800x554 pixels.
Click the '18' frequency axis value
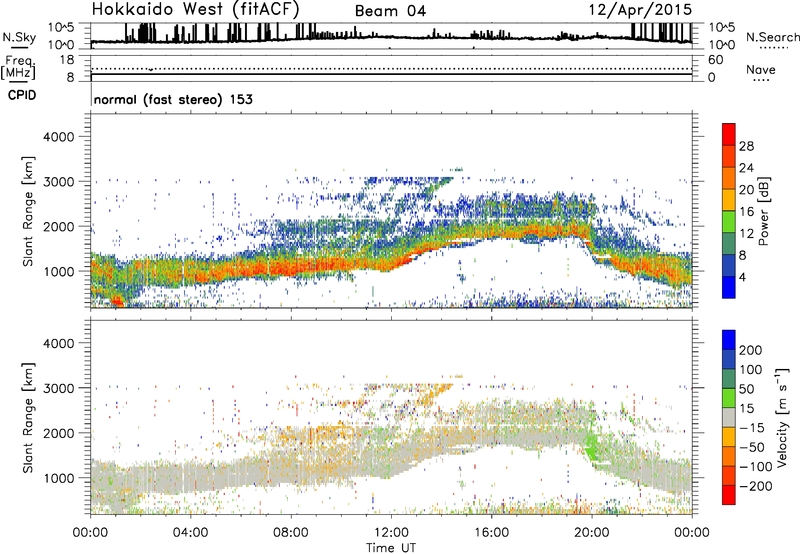pyautogui.click(x=67, y=60)
